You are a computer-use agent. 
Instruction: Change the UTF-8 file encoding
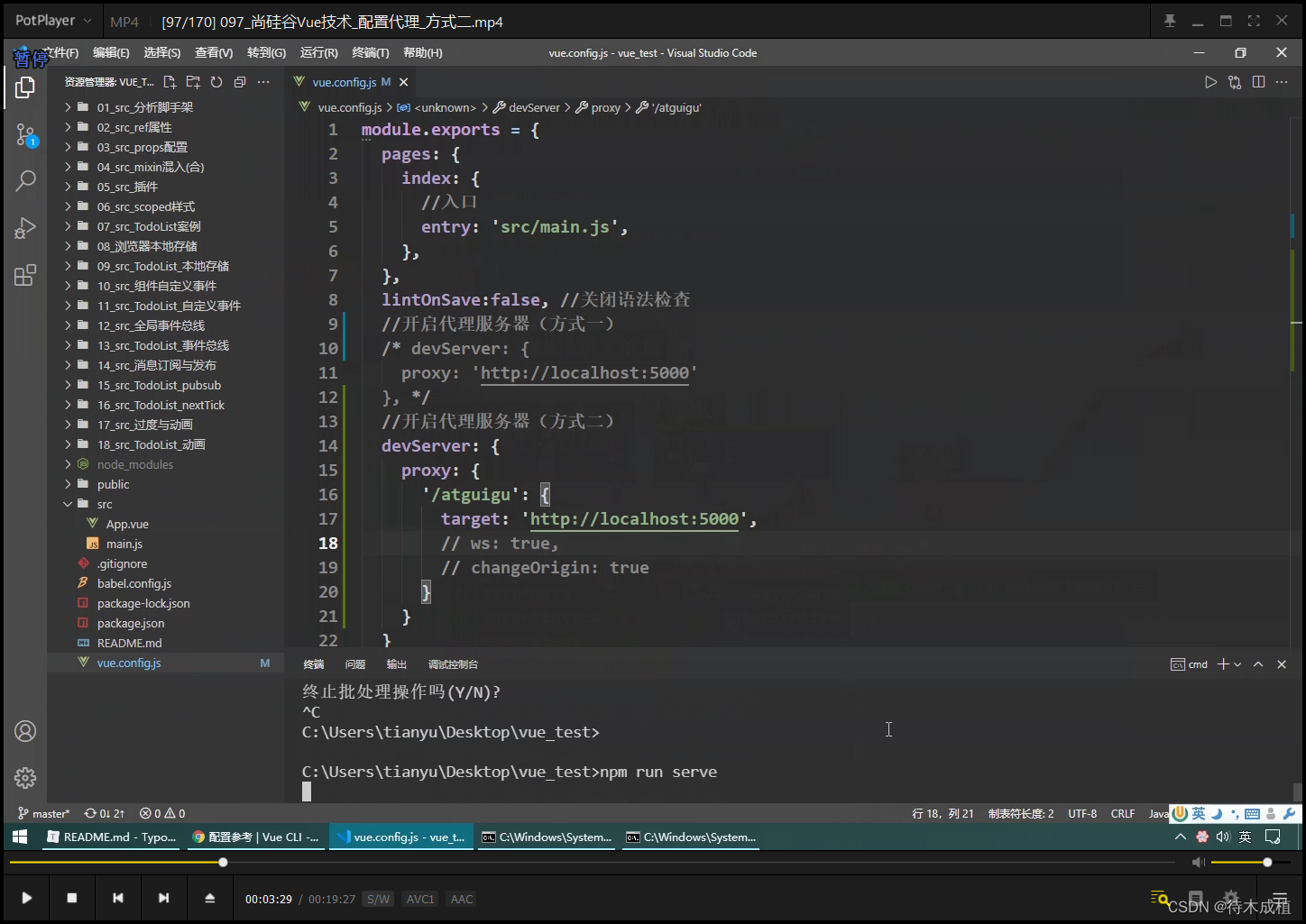pyautogui.click(x=1082, y=813)
